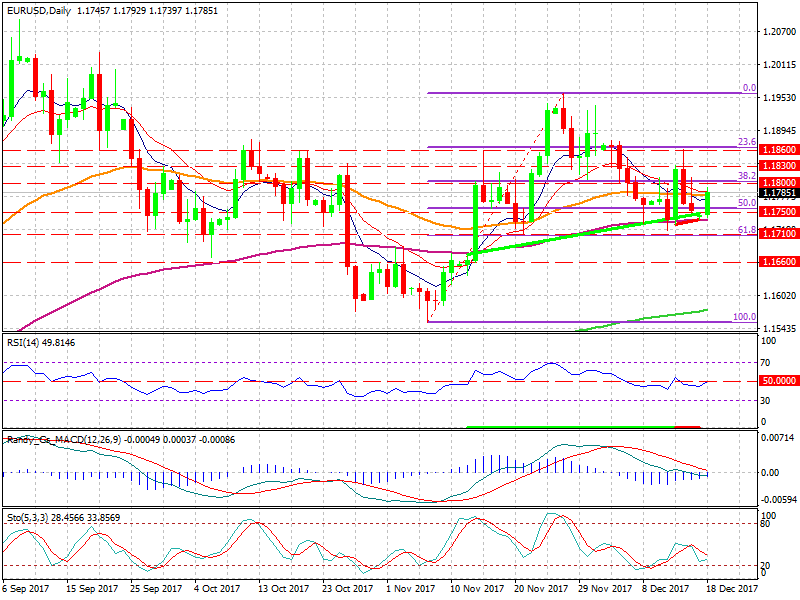Image resolution: width=800 pixels, height=600 pixels.
Task: Select the 4 Oct 2017 date label
Action: point(217,588)
